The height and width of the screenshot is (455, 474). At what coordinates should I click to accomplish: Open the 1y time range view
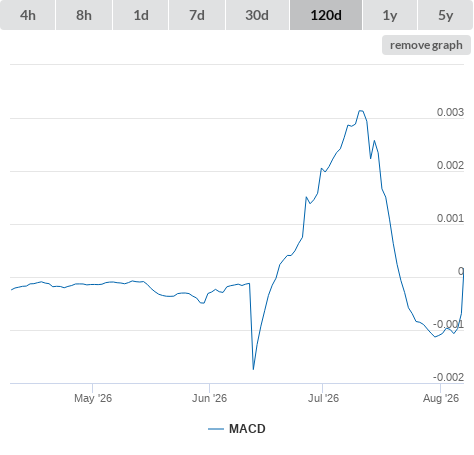click(x=390, y=15)
